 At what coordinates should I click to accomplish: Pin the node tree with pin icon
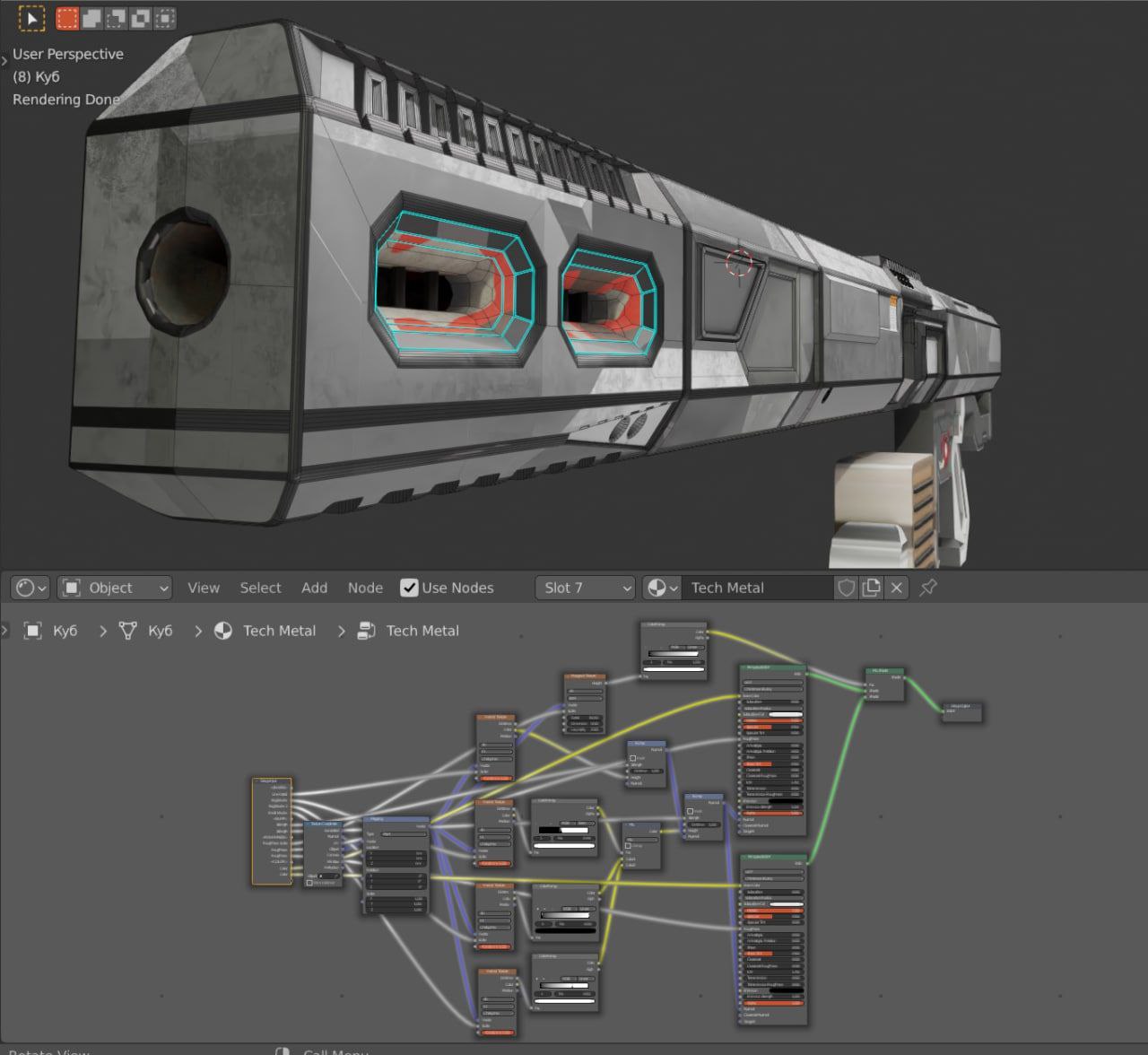click(x=928, y=588)
